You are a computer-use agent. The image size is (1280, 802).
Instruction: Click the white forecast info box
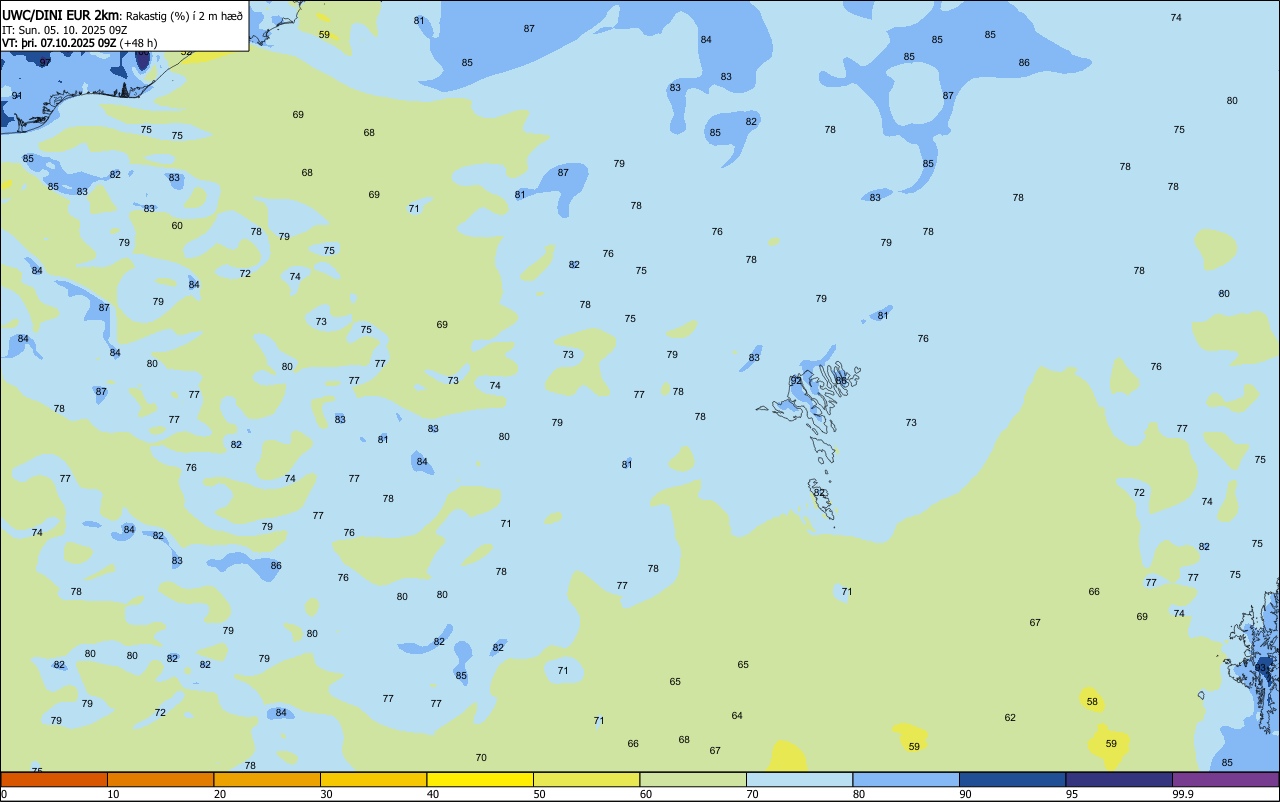tap(124, 26)
